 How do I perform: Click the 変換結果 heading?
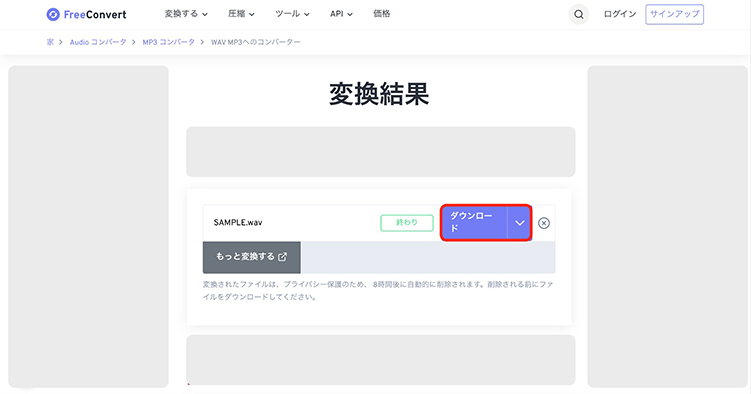[379, 94]
